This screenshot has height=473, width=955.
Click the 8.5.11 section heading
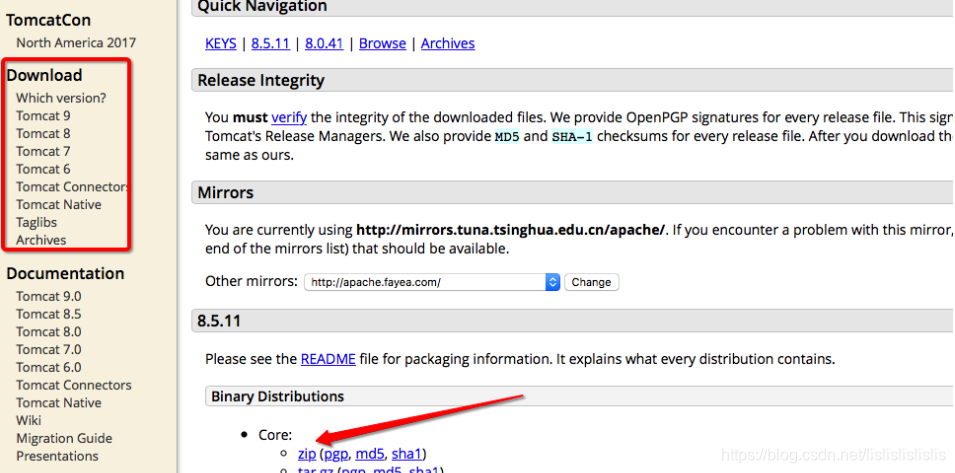219,321
